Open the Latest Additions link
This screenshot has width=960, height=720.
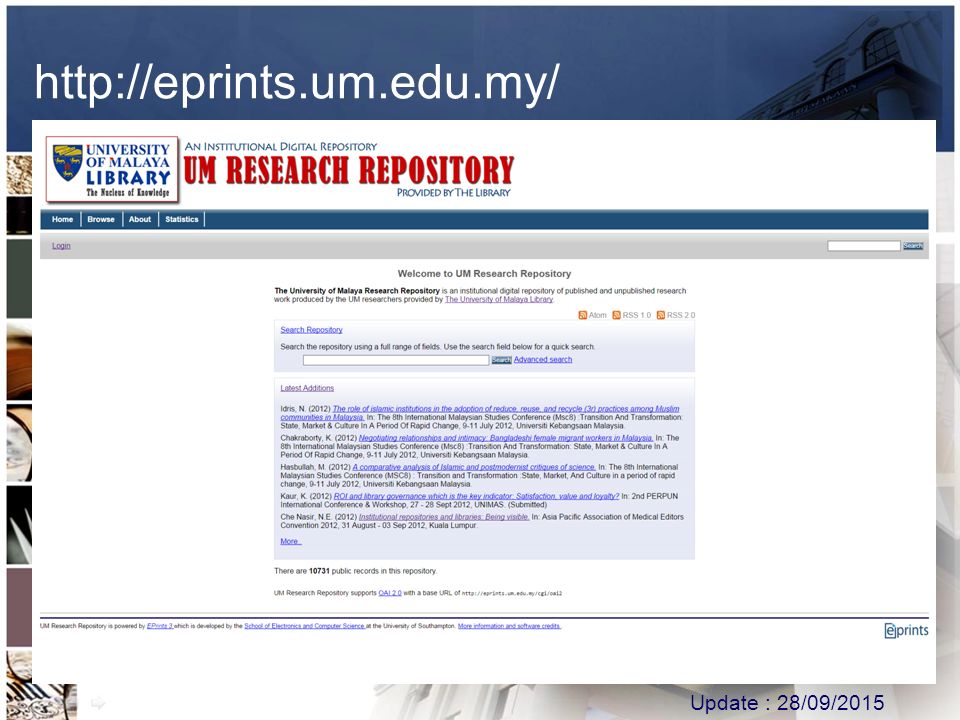307,388
